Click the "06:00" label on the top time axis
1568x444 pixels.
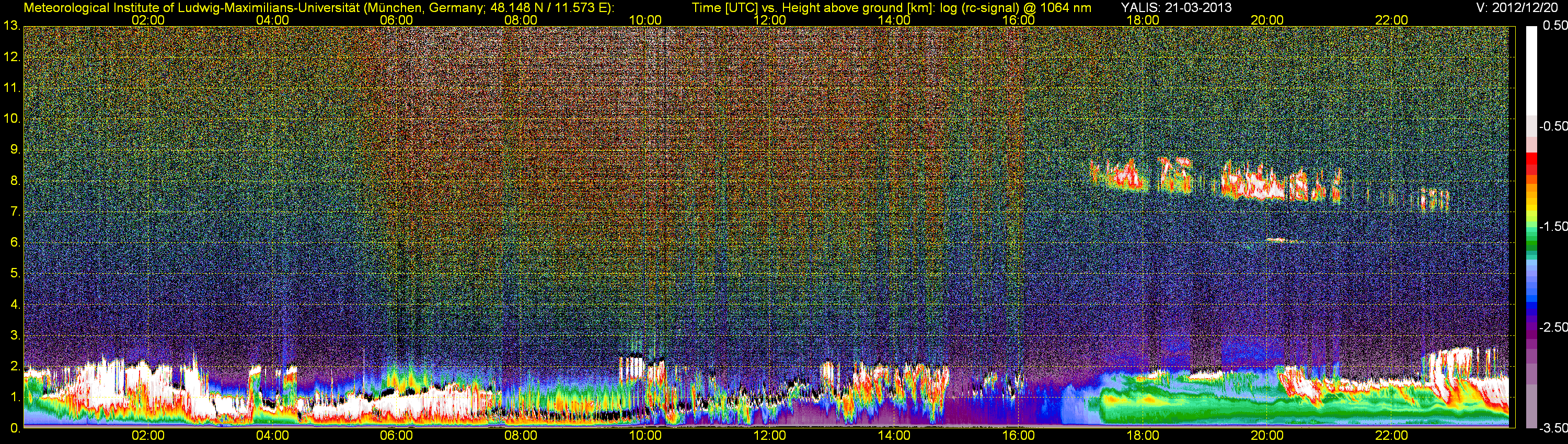point(396,20)
